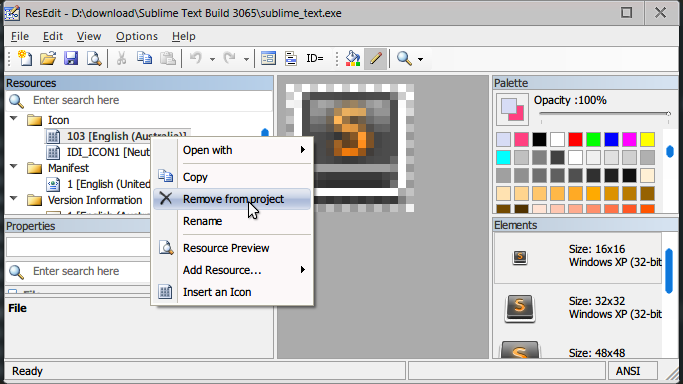This screenshot has height=384, width=683.
Task: Choose Remove from project
Action: tap(233, 199)
